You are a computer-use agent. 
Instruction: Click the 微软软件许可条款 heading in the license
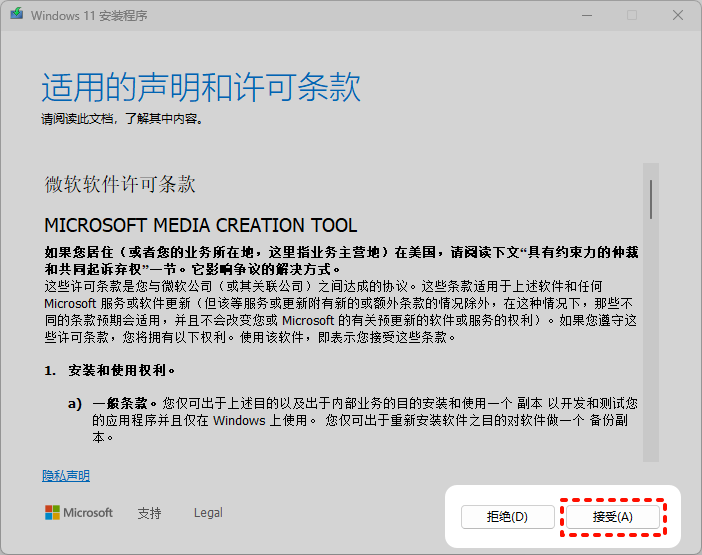120,185
